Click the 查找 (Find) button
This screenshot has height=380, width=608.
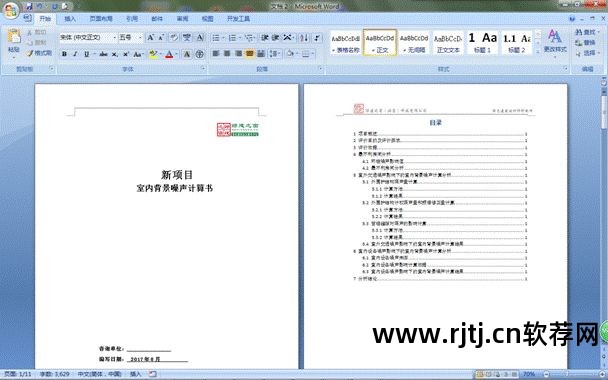[x=586, y=33]
